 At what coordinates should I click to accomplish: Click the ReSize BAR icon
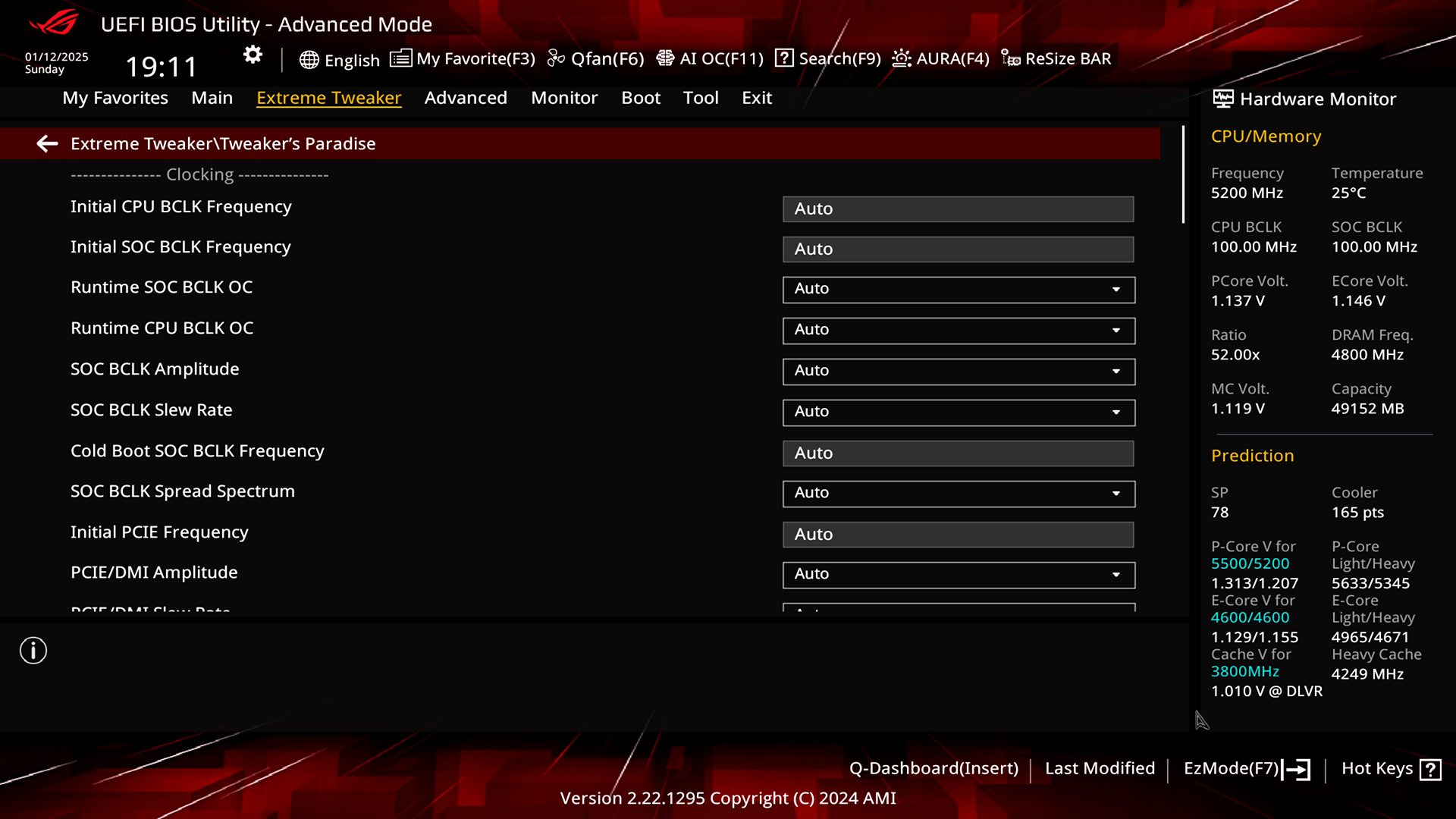1012,58
